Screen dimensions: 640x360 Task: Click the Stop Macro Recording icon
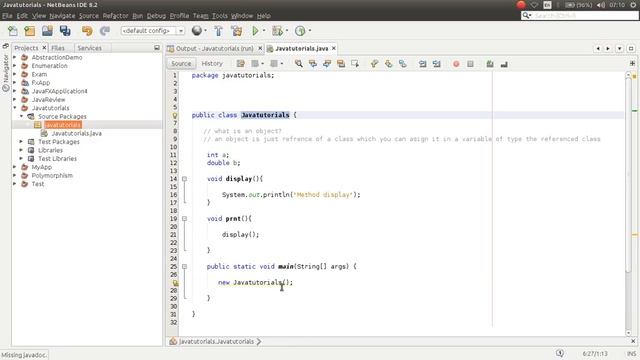[470, 64]
